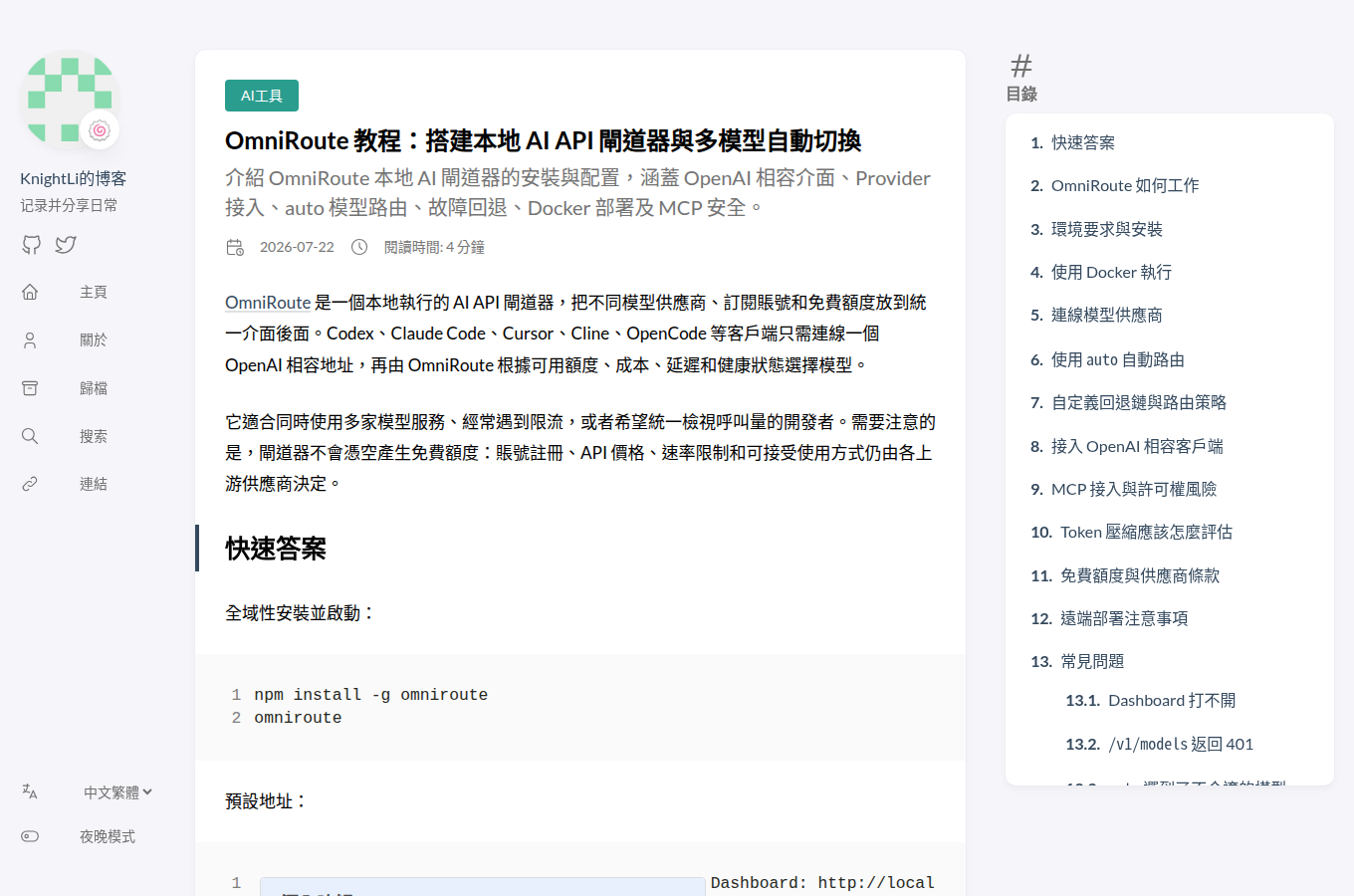Open the 中文繁體 language dropdown

[117, 792]
